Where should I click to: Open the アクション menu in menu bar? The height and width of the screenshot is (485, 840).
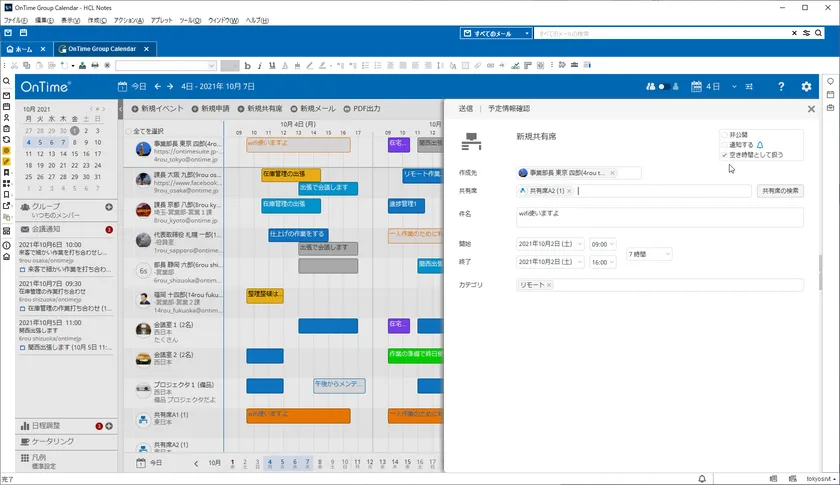tap(128, 20)
